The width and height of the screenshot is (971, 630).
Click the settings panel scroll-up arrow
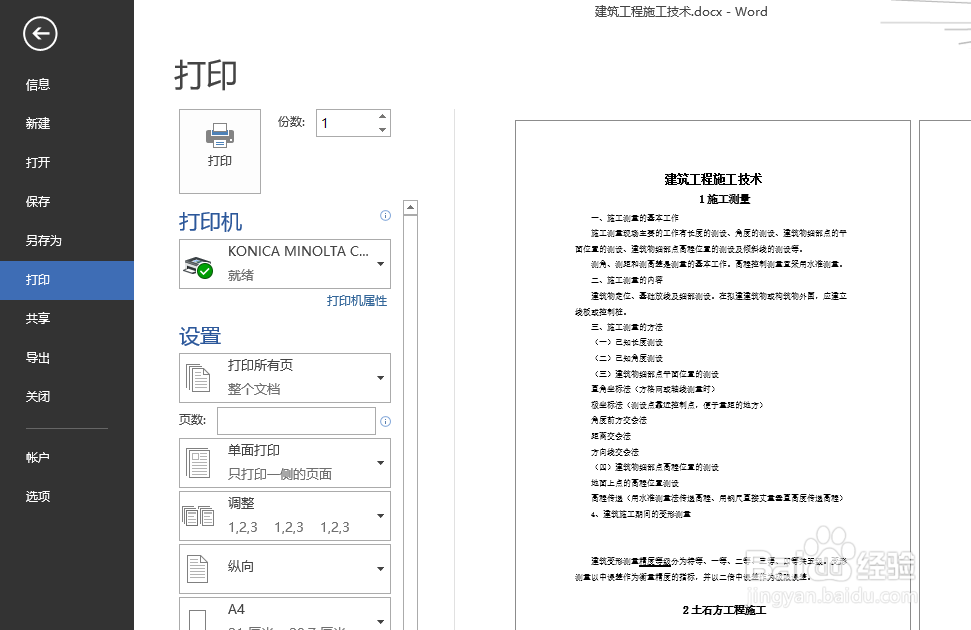(410, 208)
